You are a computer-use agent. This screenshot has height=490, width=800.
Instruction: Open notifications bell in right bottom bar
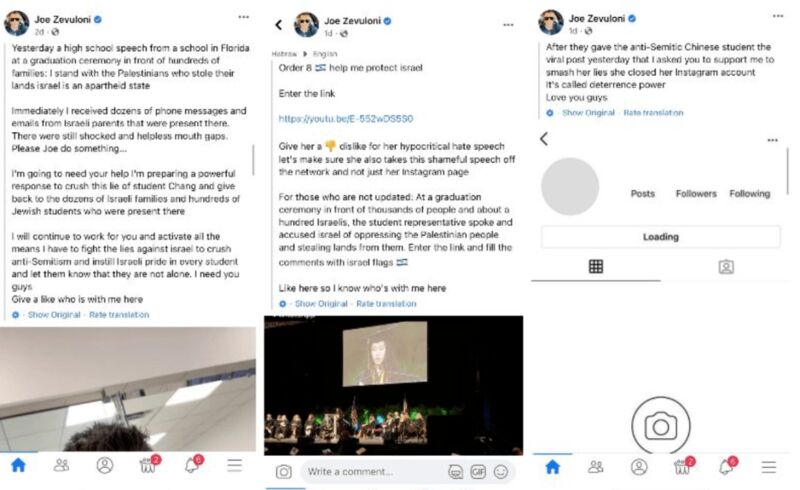coord(728,466)
